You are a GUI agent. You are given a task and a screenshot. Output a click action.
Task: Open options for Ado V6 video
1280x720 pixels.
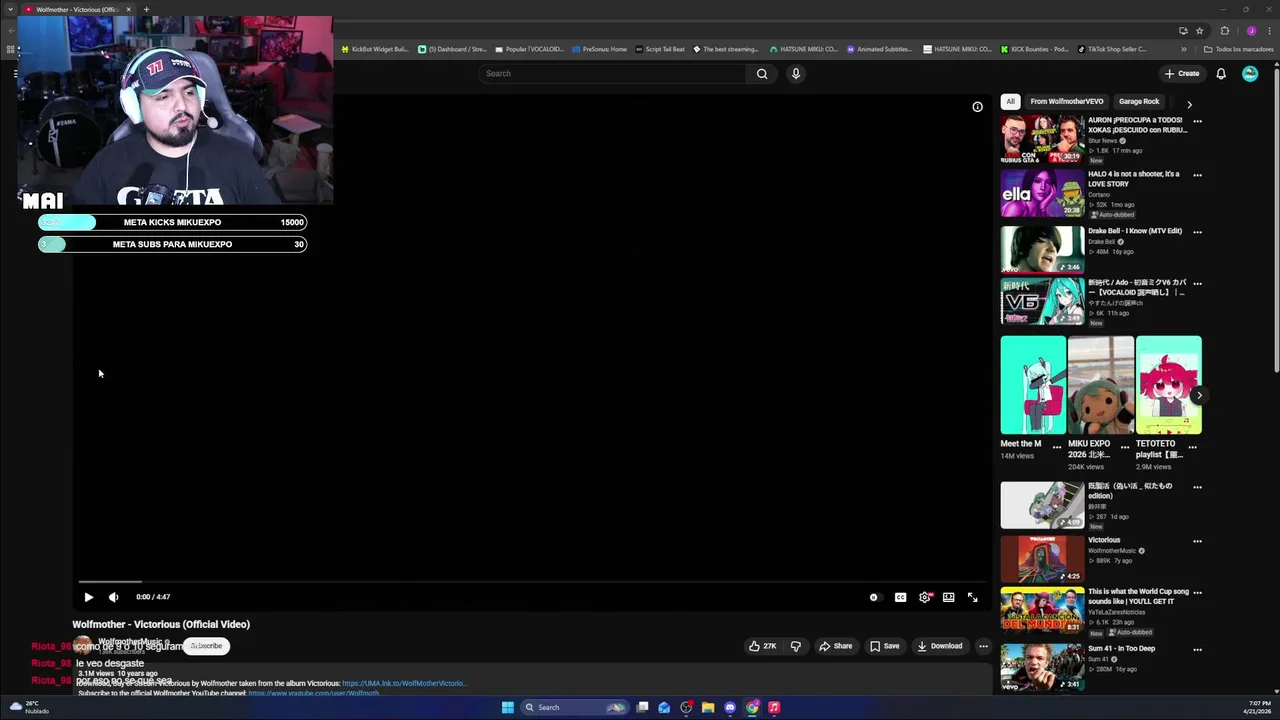1197,284
